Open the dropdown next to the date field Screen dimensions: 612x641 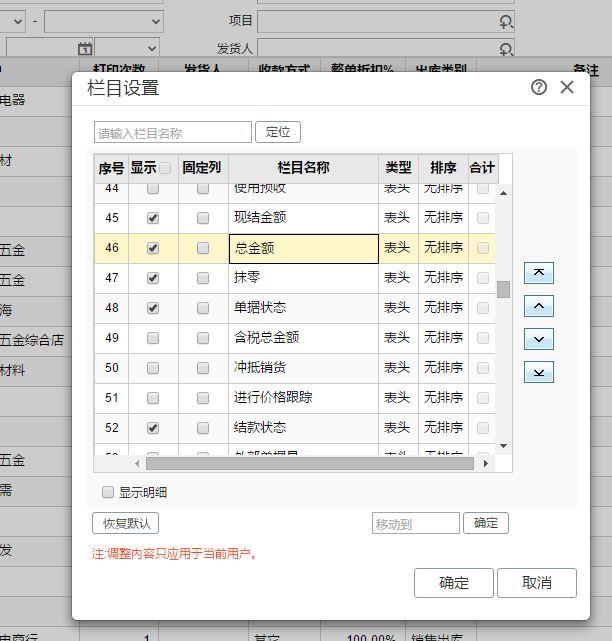pyautogui.click(x=127, y=49)
